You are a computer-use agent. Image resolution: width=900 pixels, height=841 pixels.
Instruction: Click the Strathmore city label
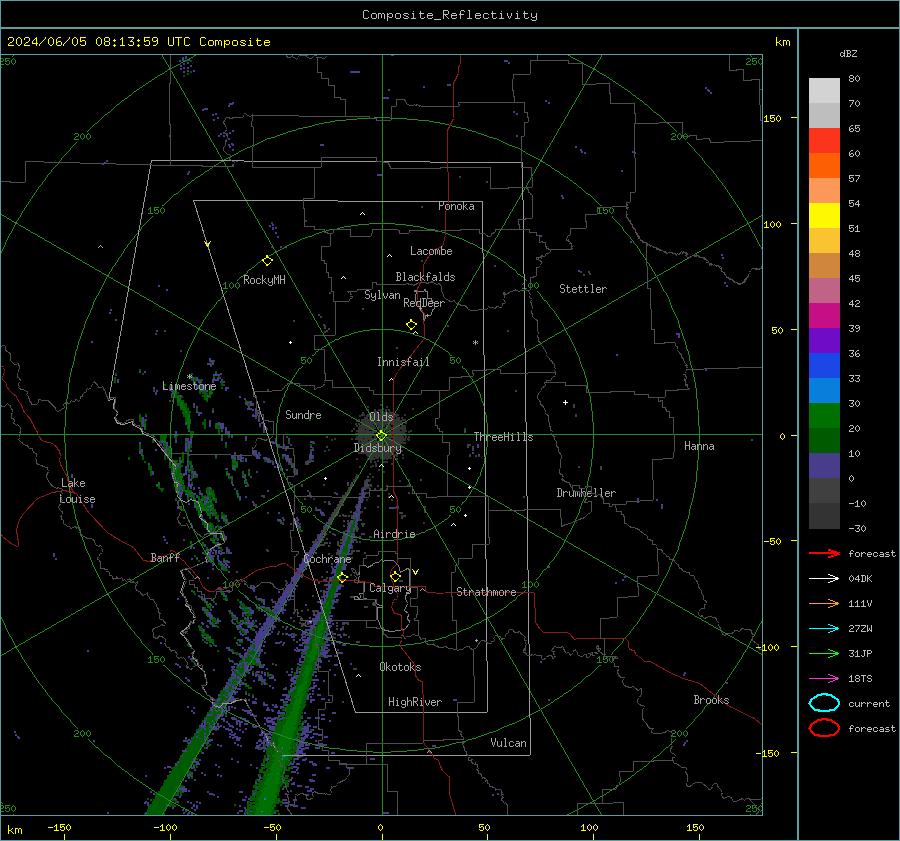pos(486,592)
